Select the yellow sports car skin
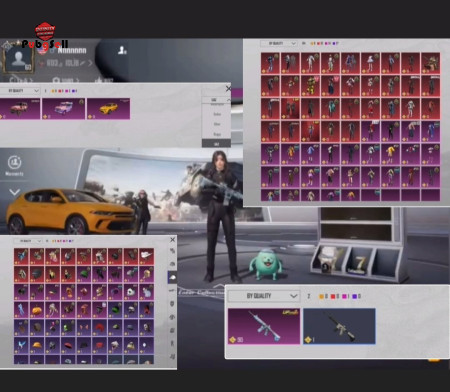The height and width of the screenshot is (392, 450). tap(108, 108)
